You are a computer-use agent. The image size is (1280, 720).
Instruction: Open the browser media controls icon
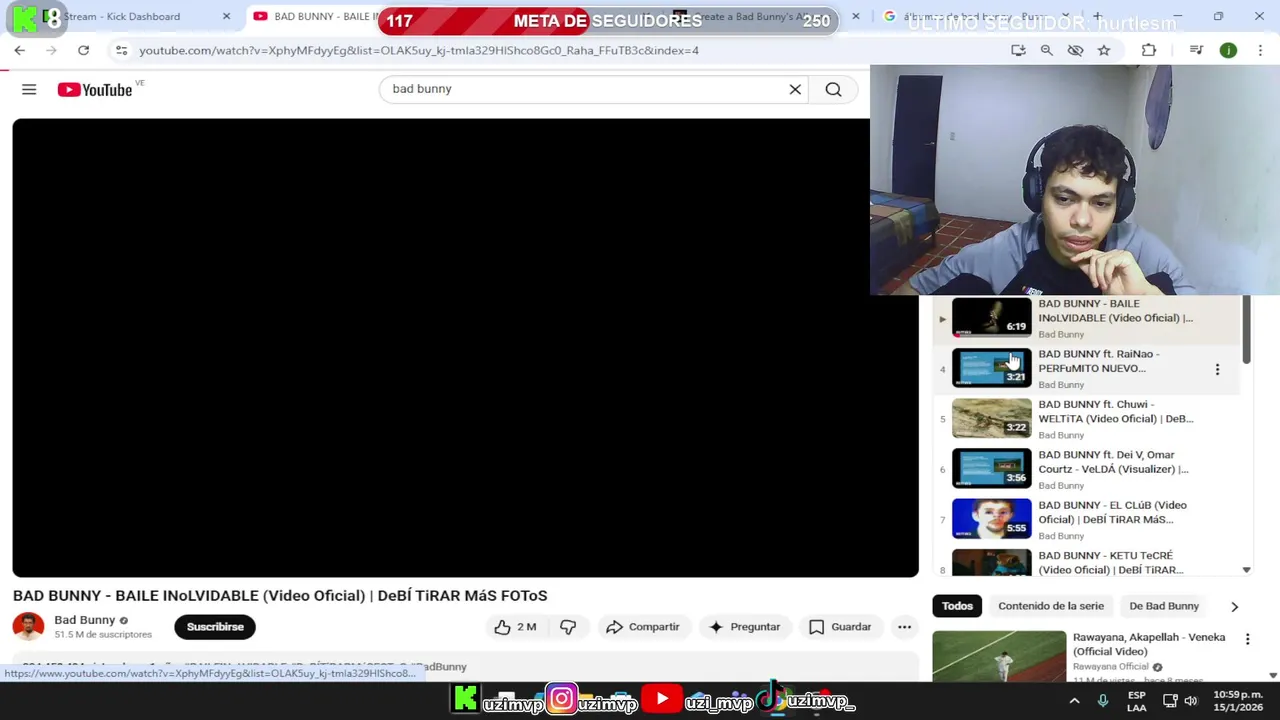(1196, 50)
